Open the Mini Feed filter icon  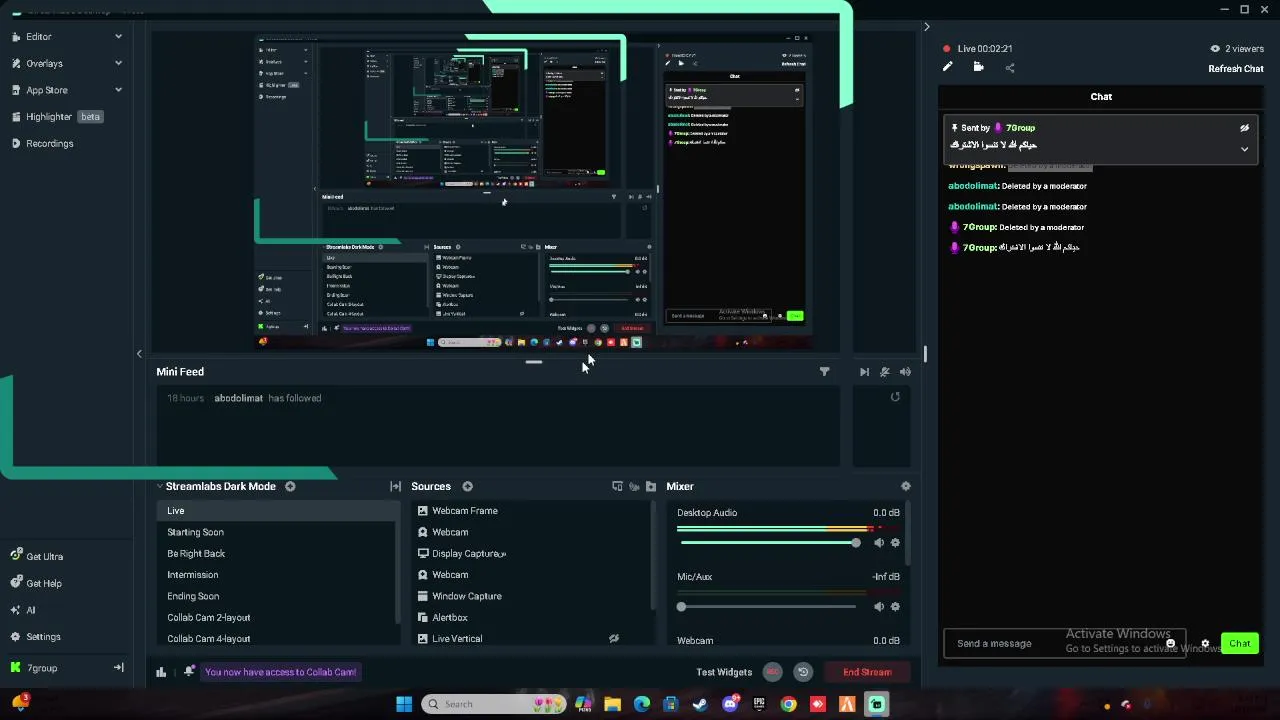(824, 372)
